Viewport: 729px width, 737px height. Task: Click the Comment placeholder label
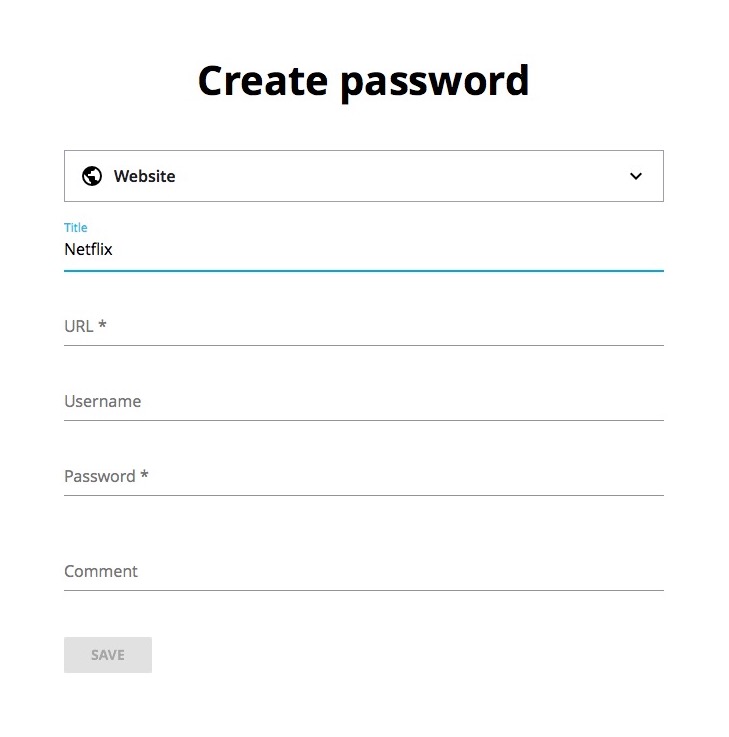click(101, 571)
